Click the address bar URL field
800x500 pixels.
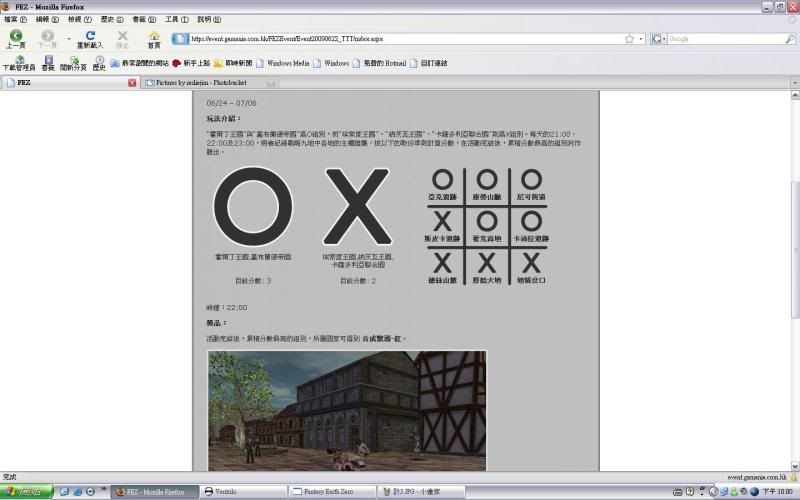(400, 39)
